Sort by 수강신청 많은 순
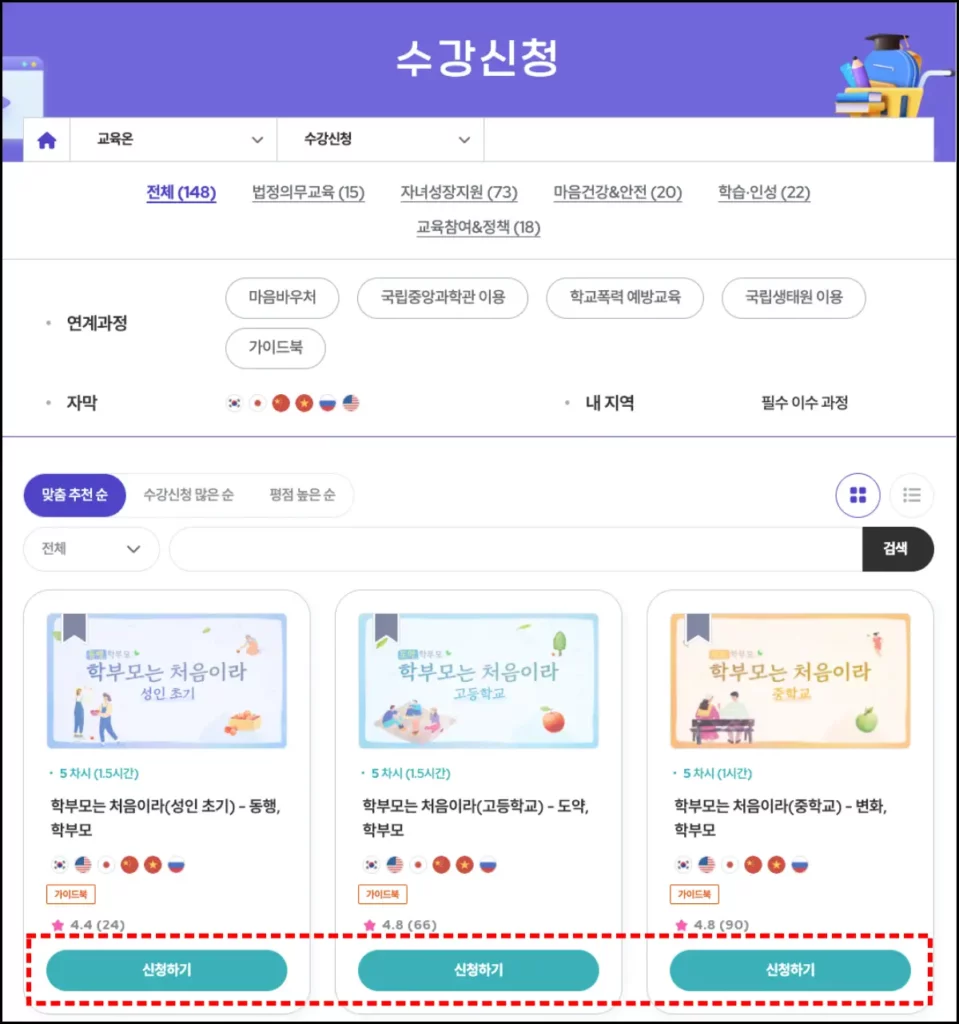Image resolution: width=959 pixels, height=1024 pixels. click(188, 495)
